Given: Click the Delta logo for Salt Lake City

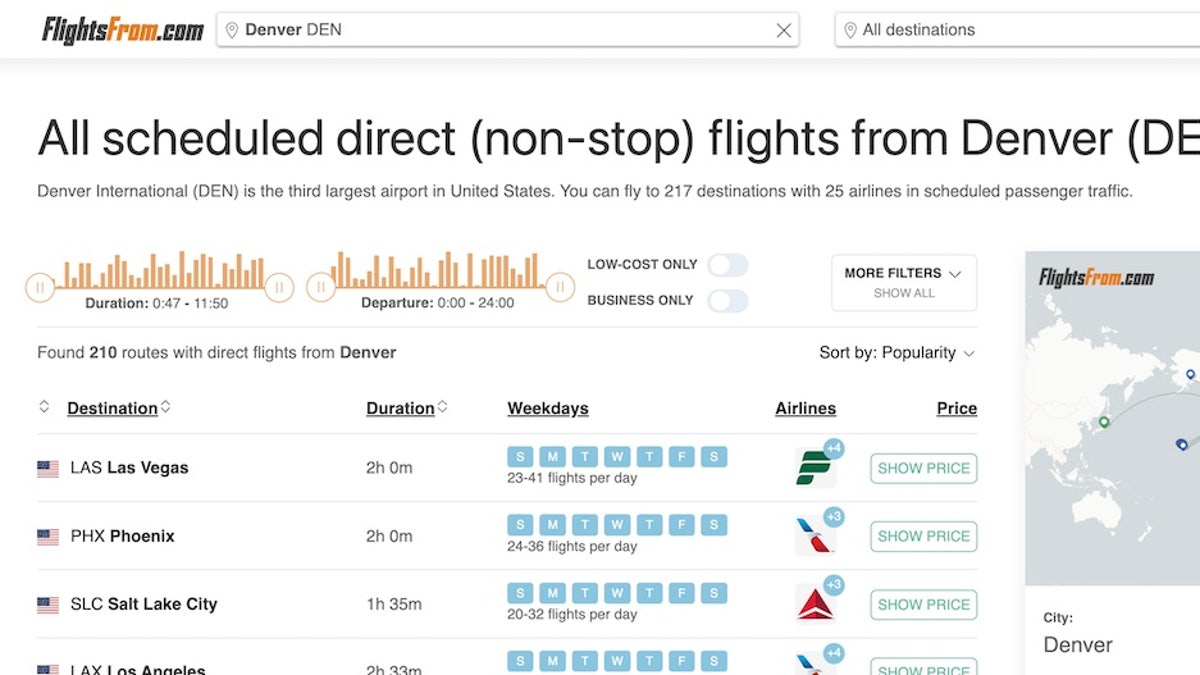Looking at the screenshot, I should tap(814, 605).
